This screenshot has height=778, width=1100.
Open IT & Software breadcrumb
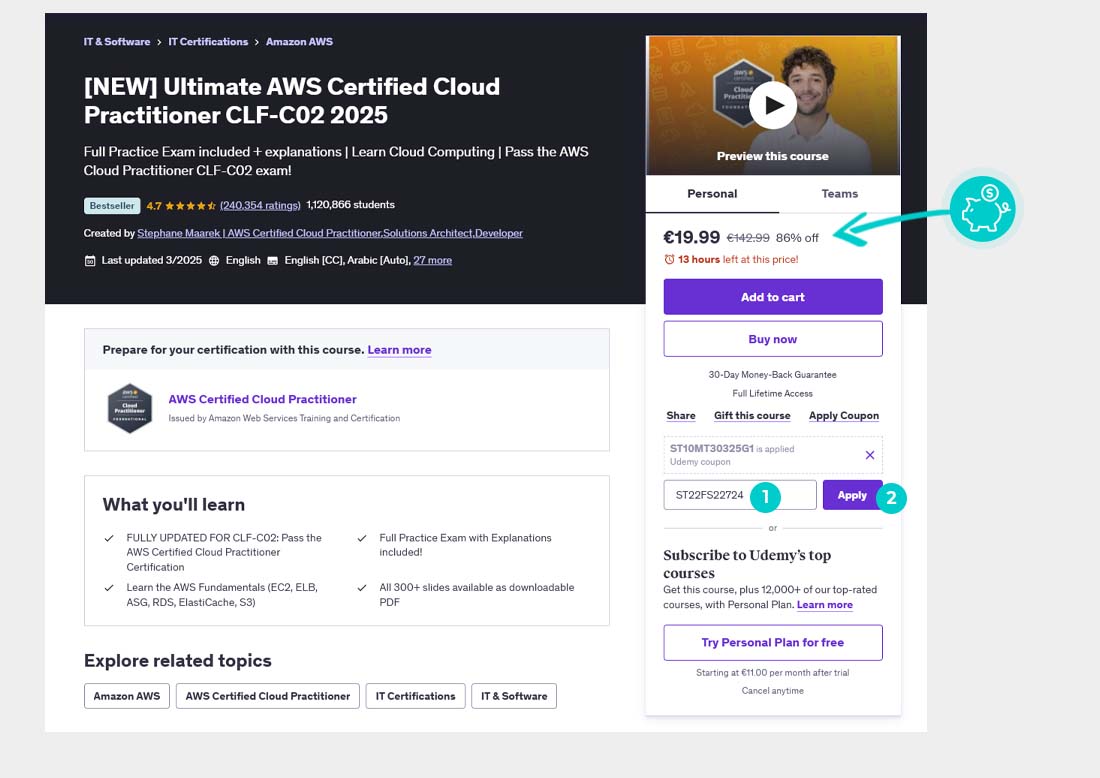tap(116, 41)
